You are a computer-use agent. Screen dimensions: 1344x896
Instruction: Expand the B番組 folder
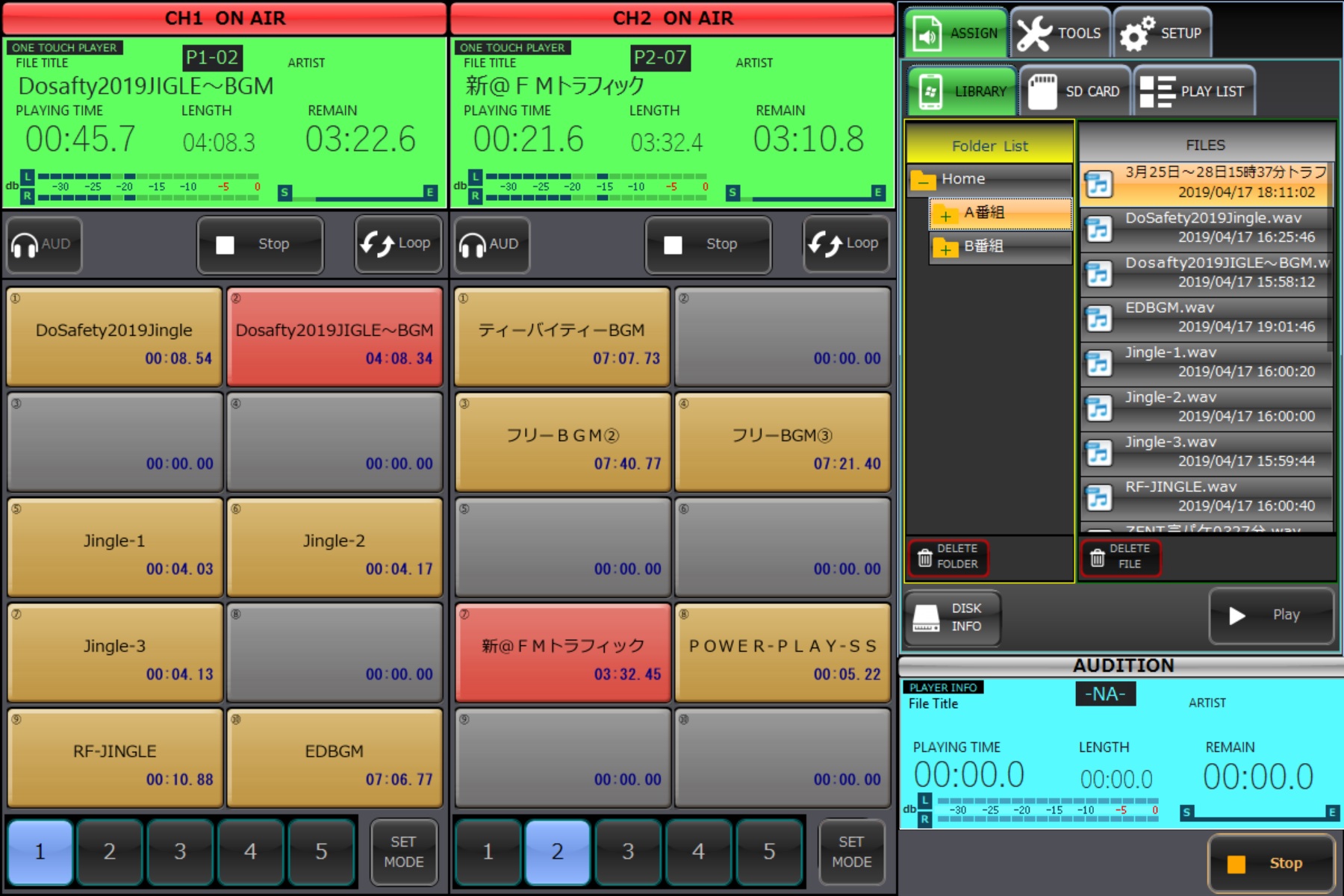[945, 249]
